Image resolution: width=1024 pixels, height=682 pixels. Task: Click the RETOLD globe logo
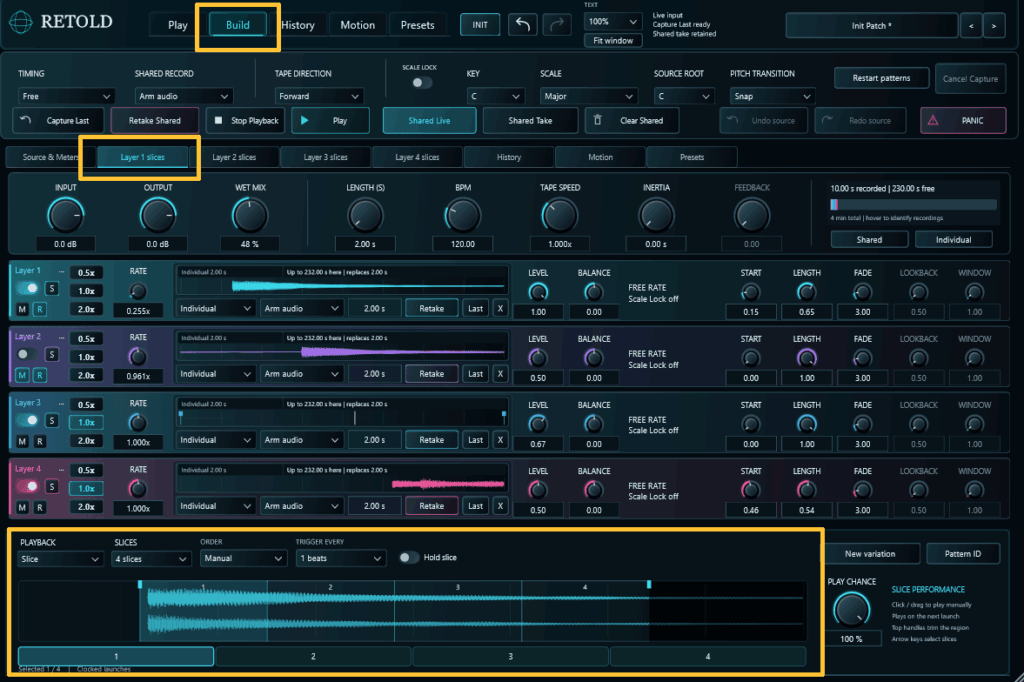(21, 22)
